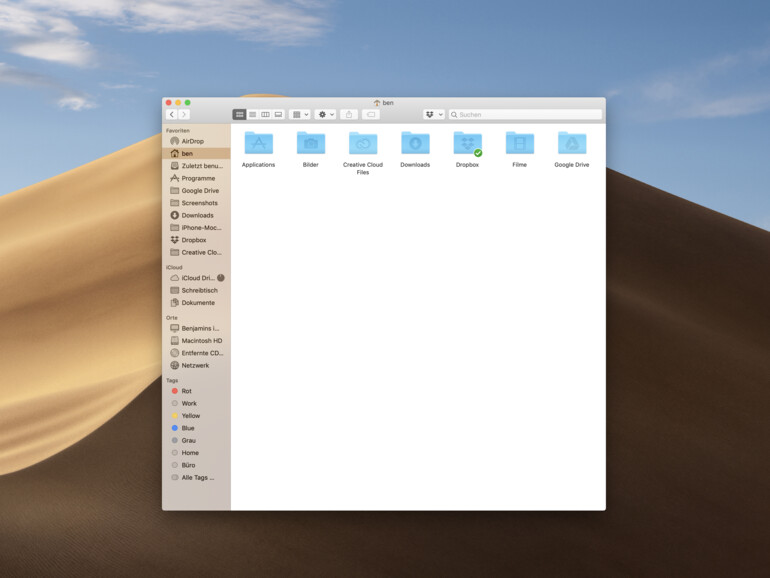Go back with the left chevron button
Viewport: 770px width, 578px height.
pyautogui.click(x=172, y=114)
